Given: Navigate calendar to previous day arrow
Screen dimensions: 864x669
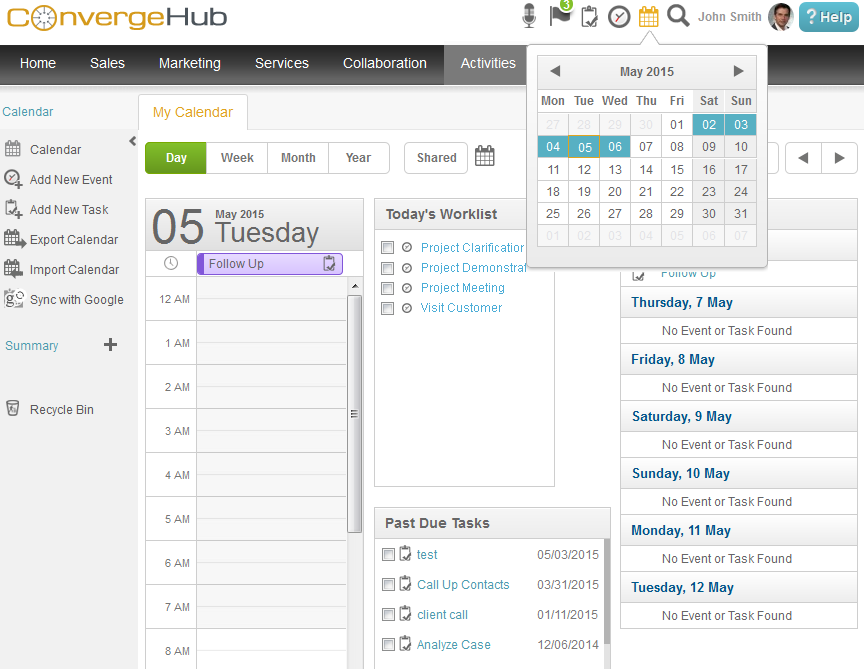Looking at the screenshot, I should 803,158.
